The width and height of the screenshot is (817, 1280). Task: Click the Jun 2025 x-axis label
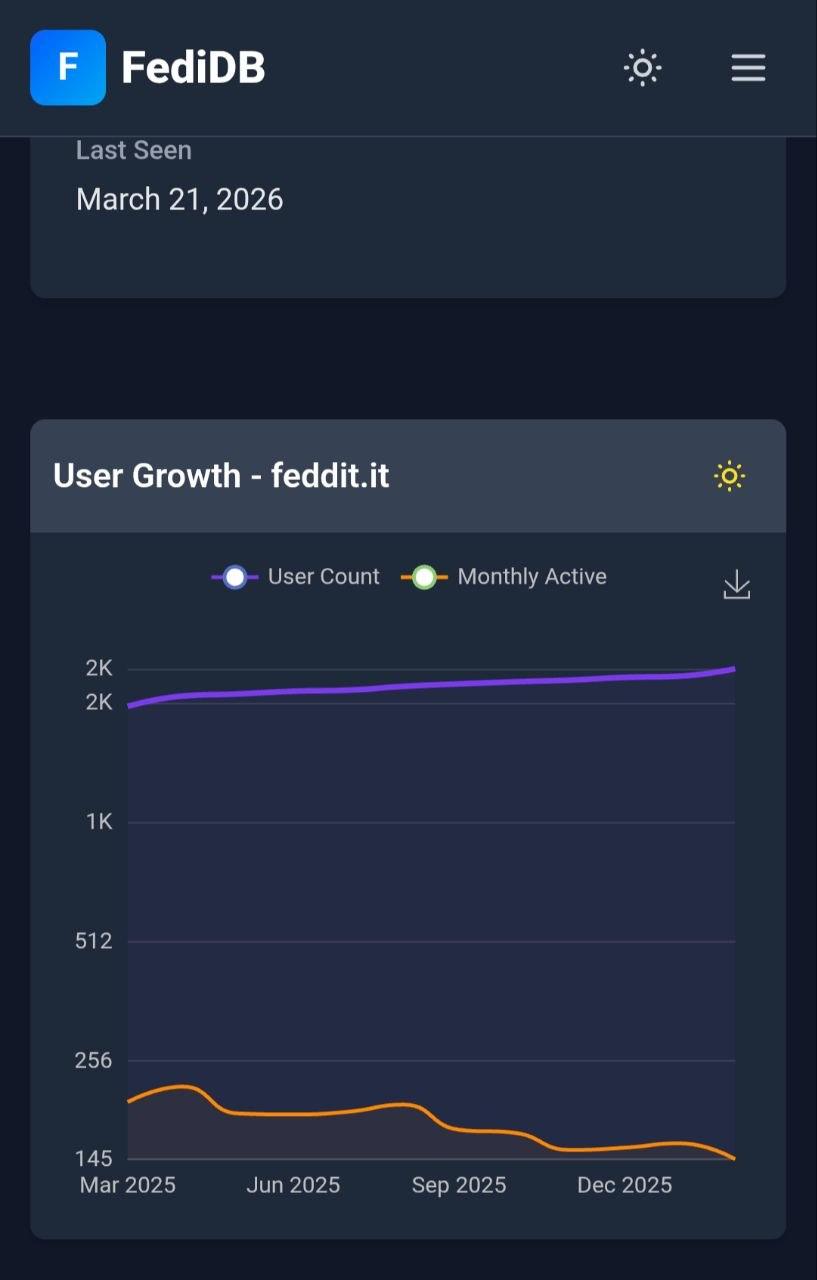(294, 1185)
